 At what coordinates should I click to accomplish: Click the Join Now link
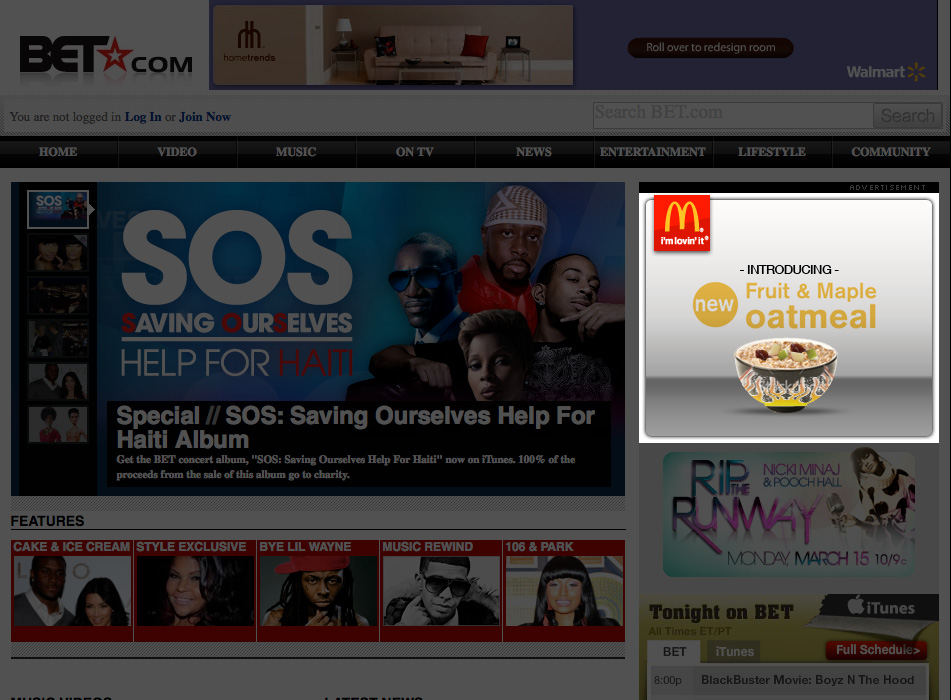click(x=205, y=117)
